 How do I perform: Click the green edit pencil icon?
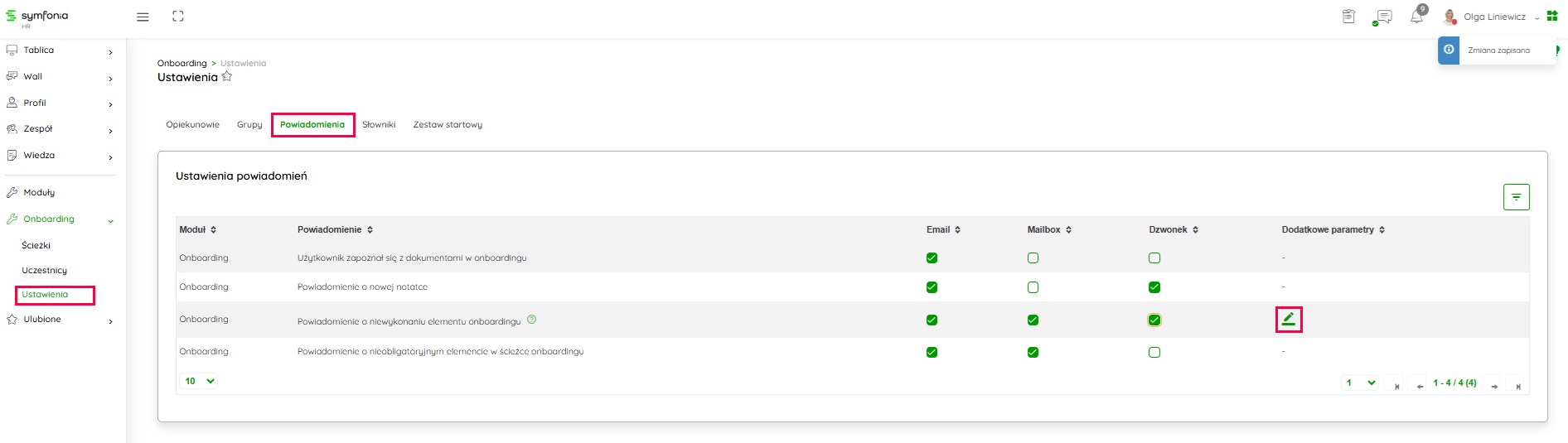coord(1289,319)
